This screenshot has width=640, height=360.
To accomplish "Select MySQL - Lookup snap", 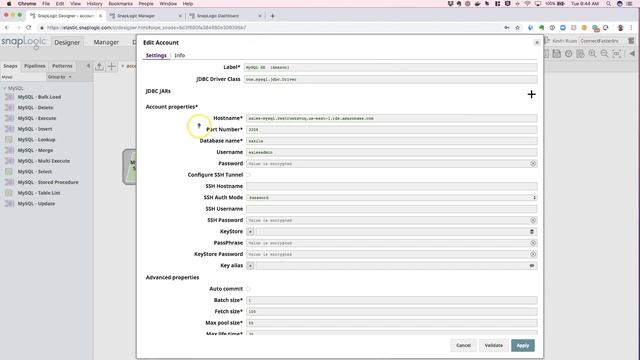I will pos(36,140).
